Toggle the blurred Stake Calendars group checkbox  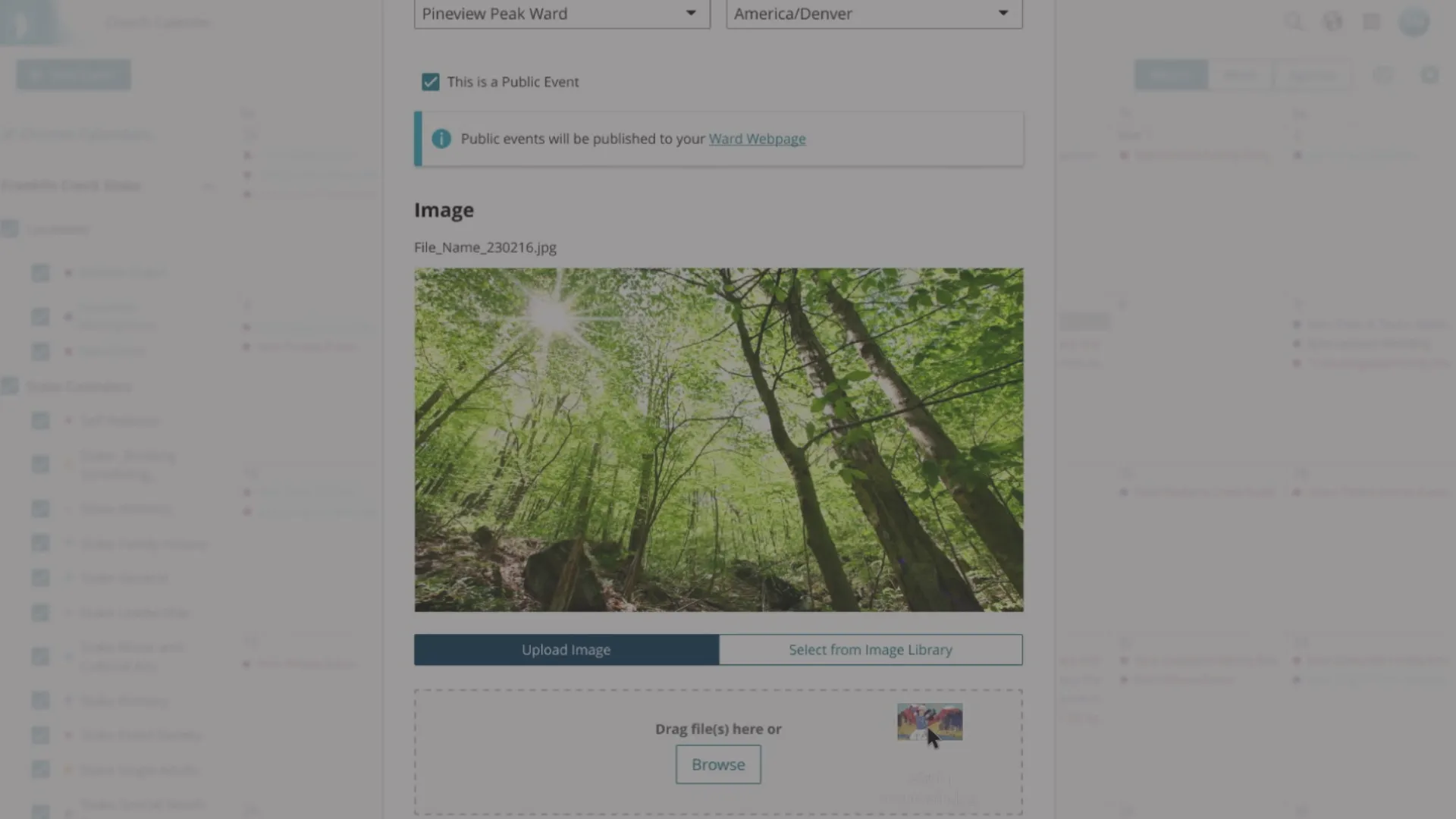click(x=9, y=386)
